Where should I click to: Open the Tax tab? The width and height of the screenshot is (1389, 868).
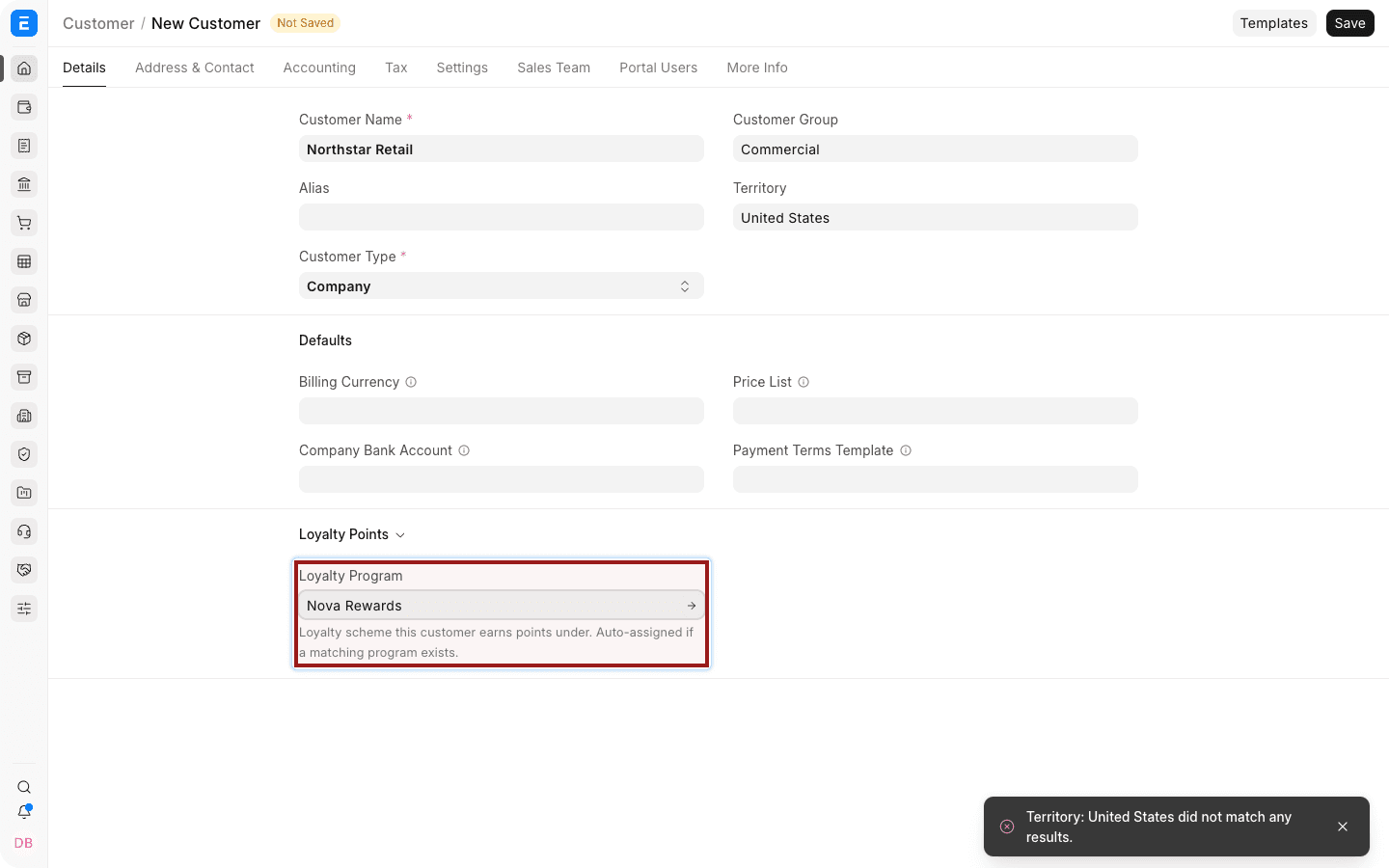pos(396,68)
